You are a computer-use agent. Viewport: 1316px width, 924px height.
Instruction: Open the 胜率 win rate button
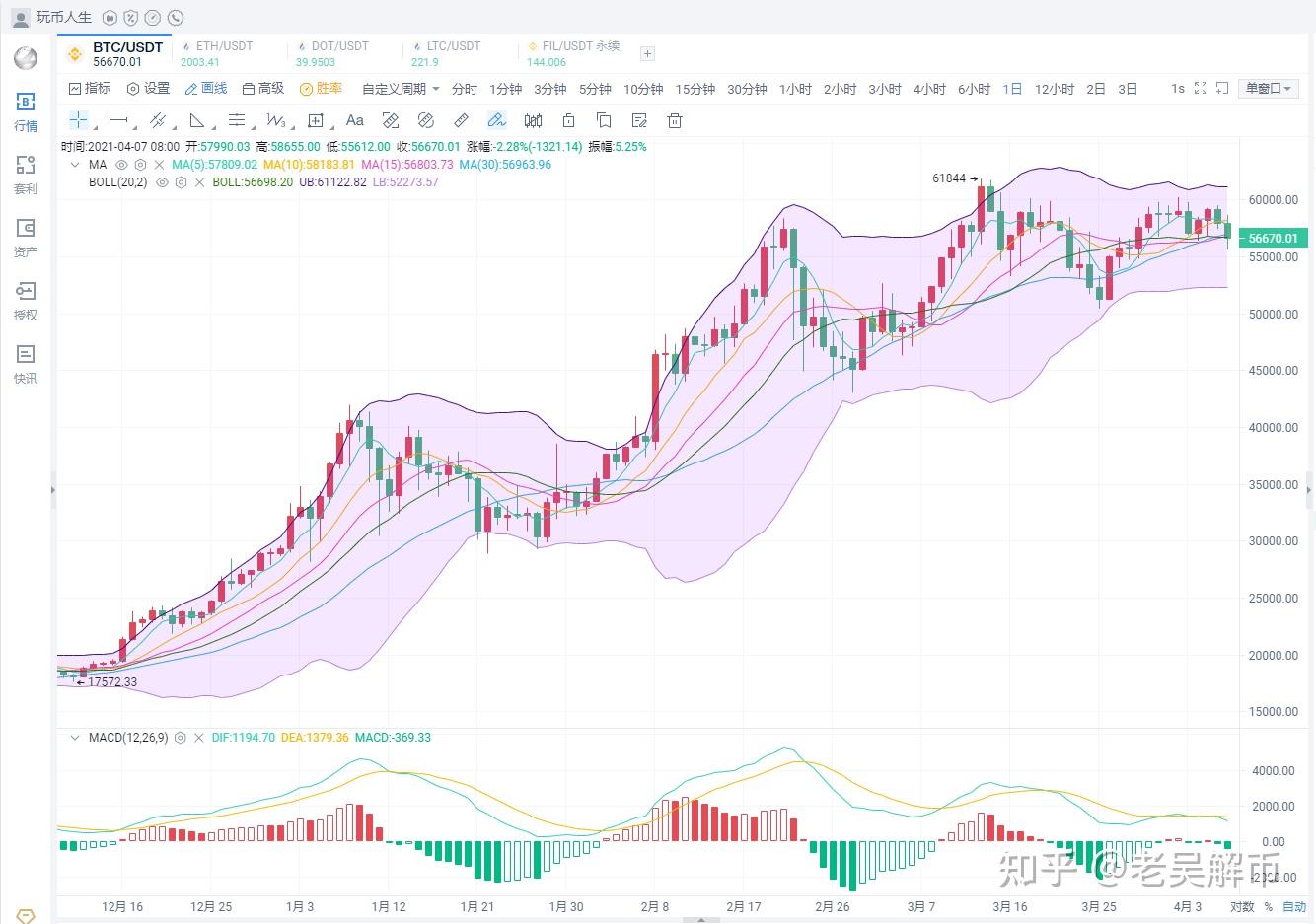coord(322,89)
